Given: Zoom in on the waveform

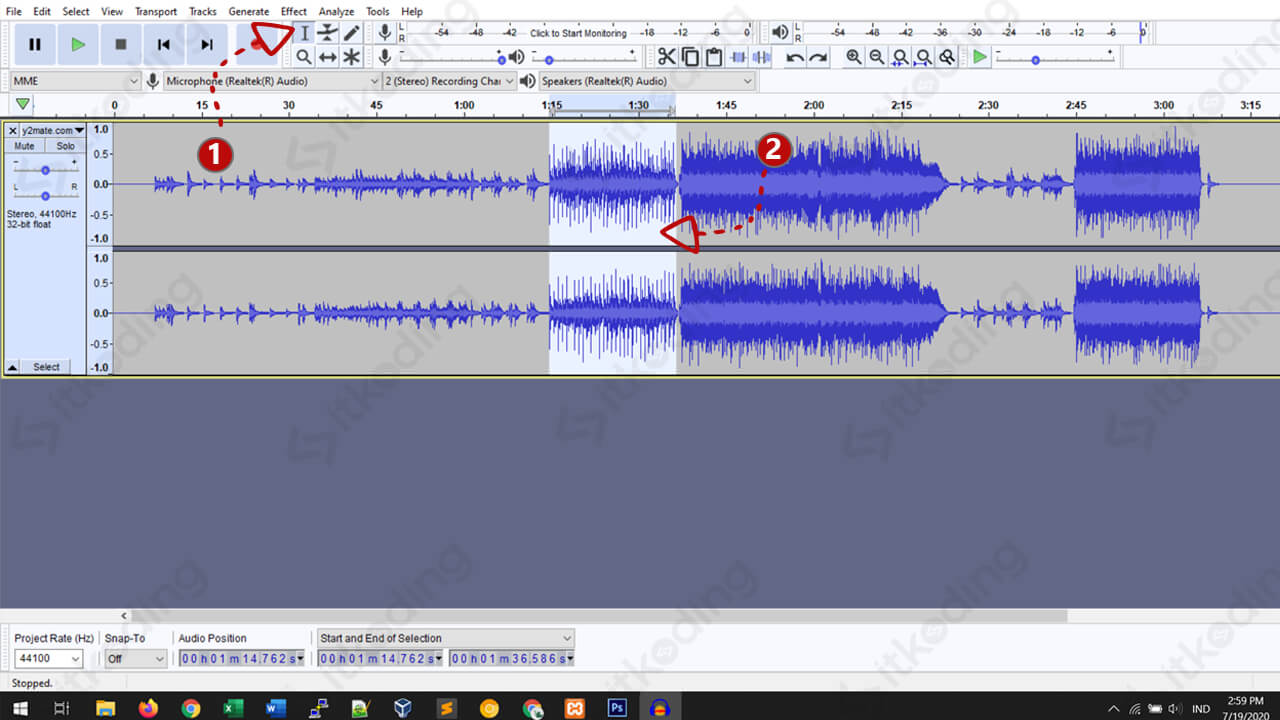Looking at the screenshot, I should (853, 57).
